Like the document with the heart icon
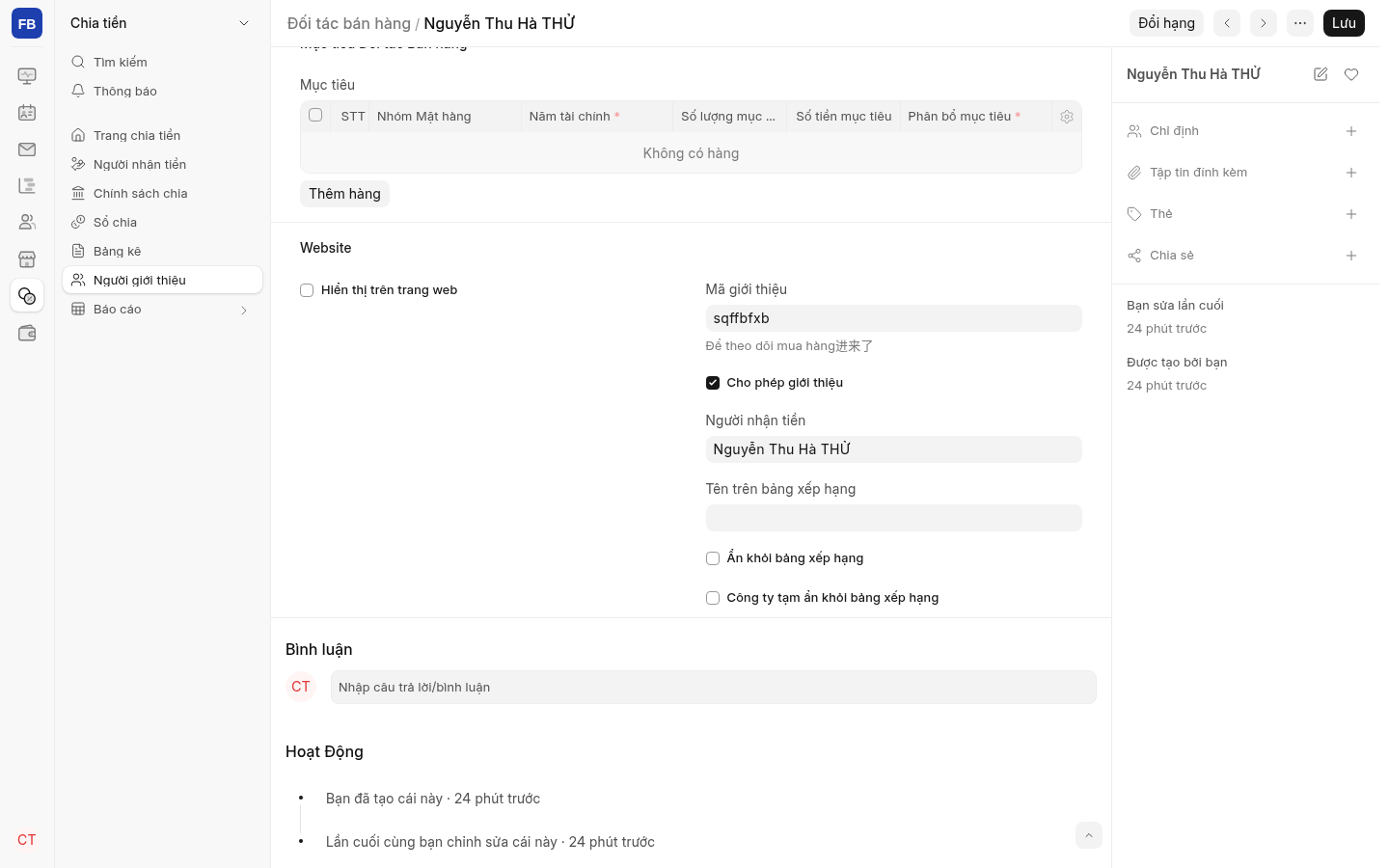 click(x=1351, y=74)
